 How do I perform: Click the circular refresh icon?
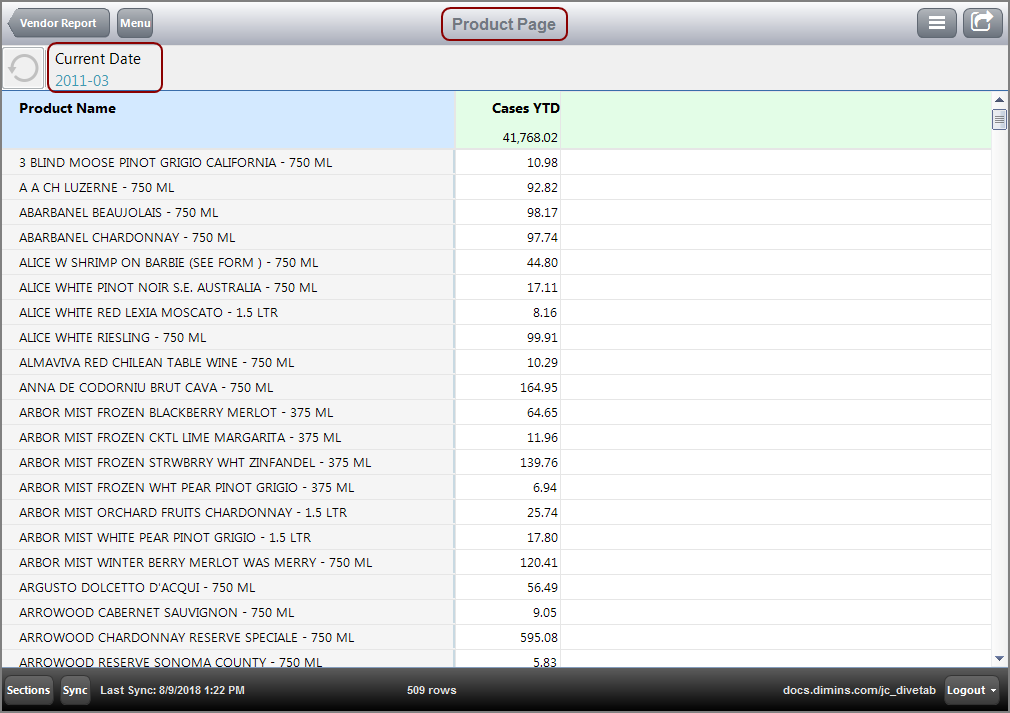tap(22, 67)
